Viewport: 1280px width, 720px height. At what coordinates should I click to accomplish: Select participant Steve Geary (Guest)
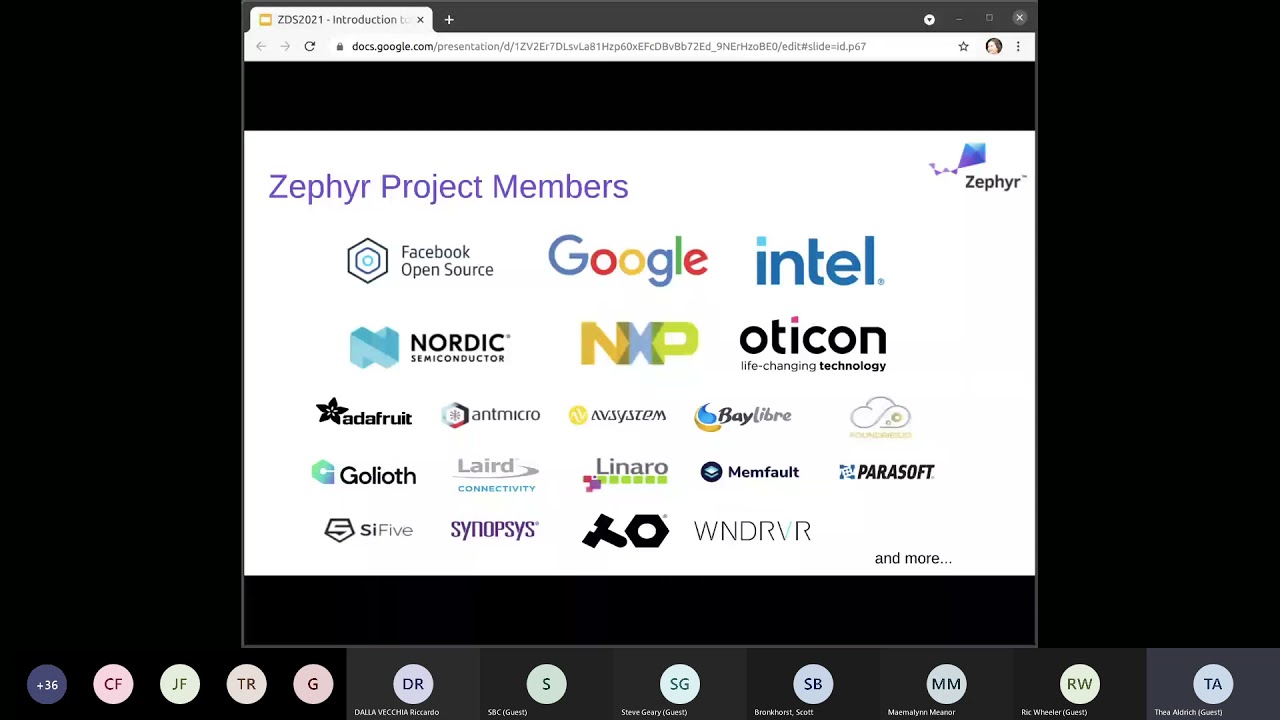pyautogui.click(x=679, y=685)
